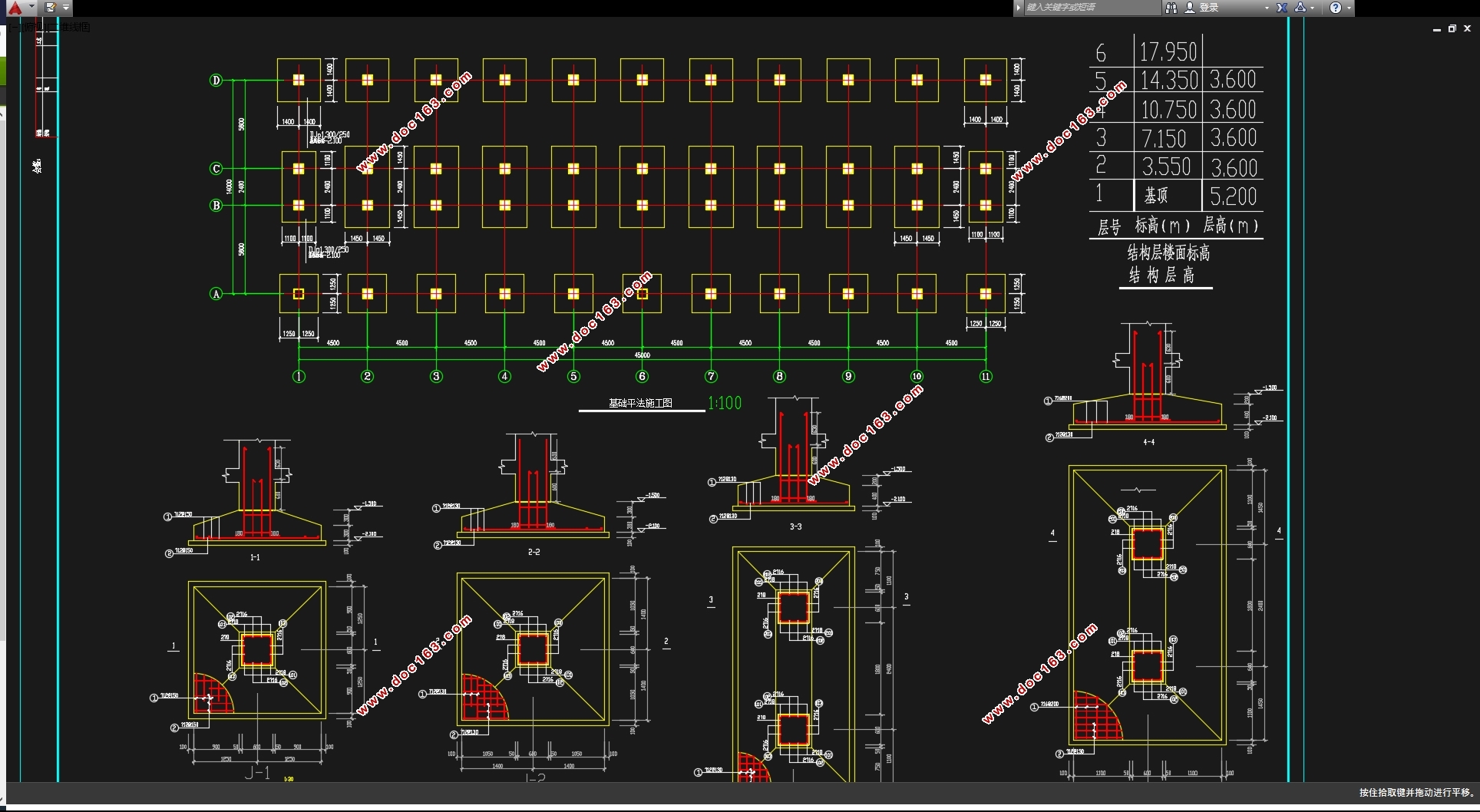
Task: Select the 1:100 scale text
Action: coord(725,403)
